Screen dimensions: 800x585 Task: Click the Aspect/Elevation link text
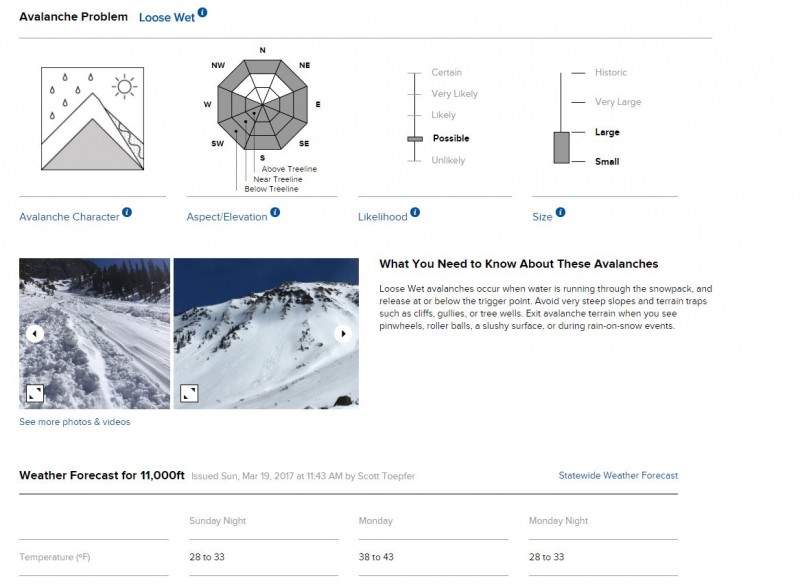click(227, 217)
